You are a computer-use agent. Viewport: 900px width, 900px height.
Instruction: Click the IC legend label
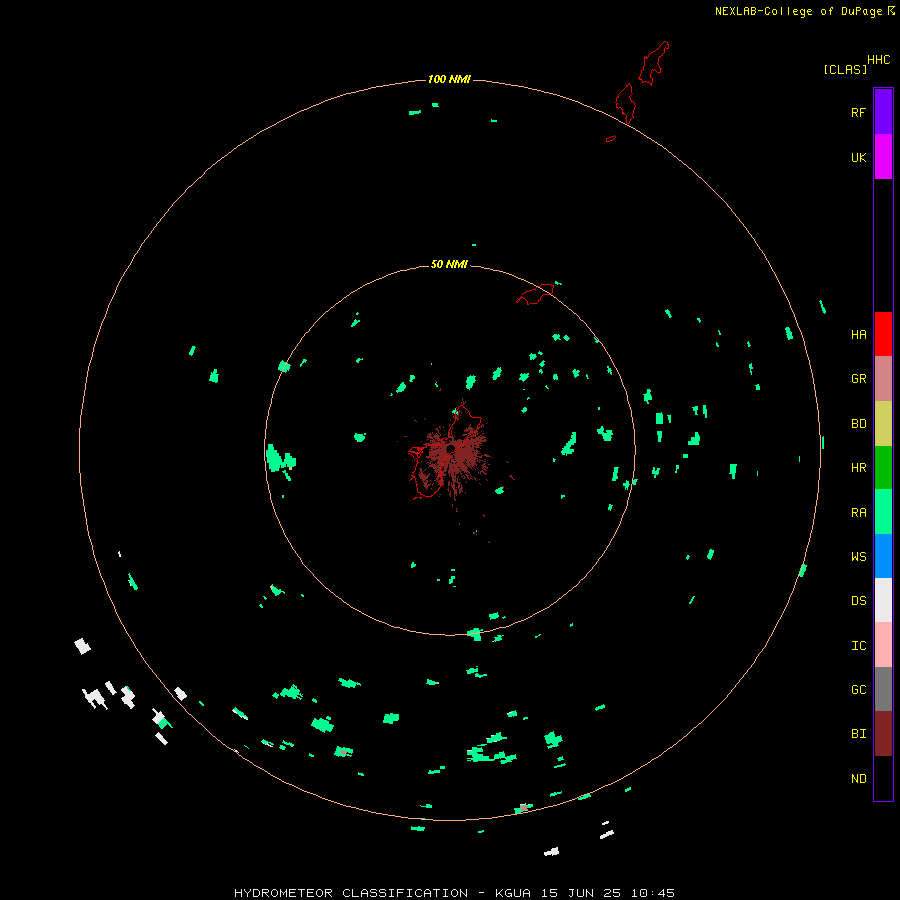tap(858, 646)
